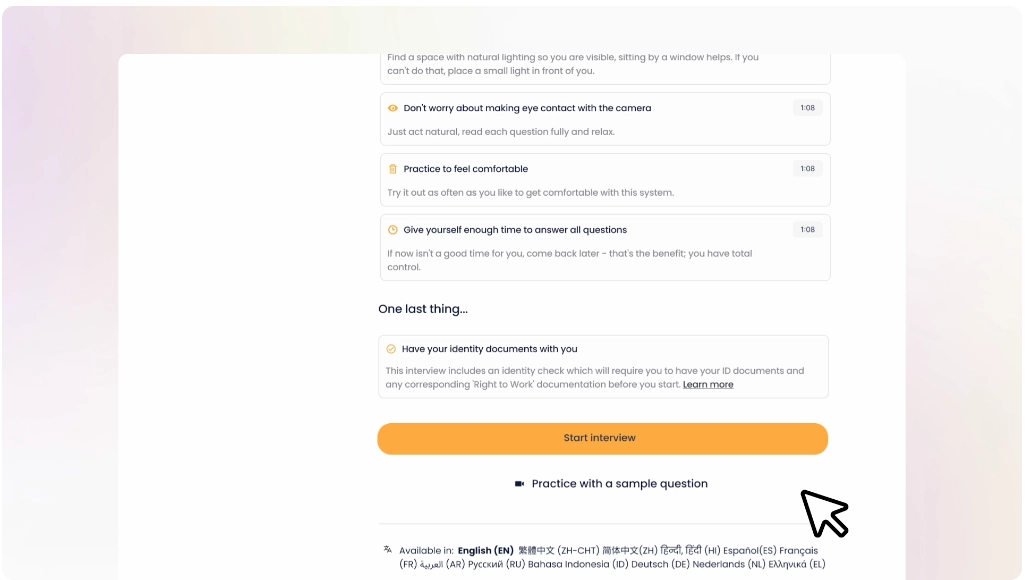
Task: Open the Learn more link
Action: click(708, 384)
